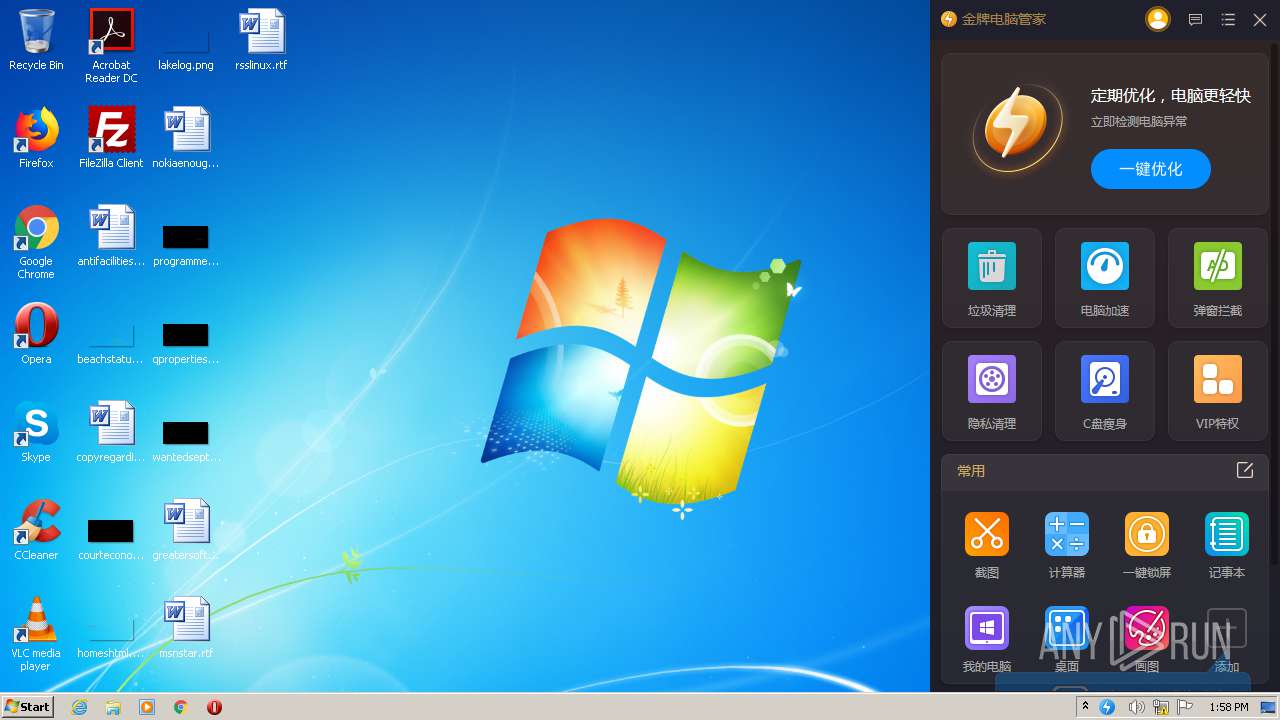Select the msnstar.rtf document

point(186,628)
